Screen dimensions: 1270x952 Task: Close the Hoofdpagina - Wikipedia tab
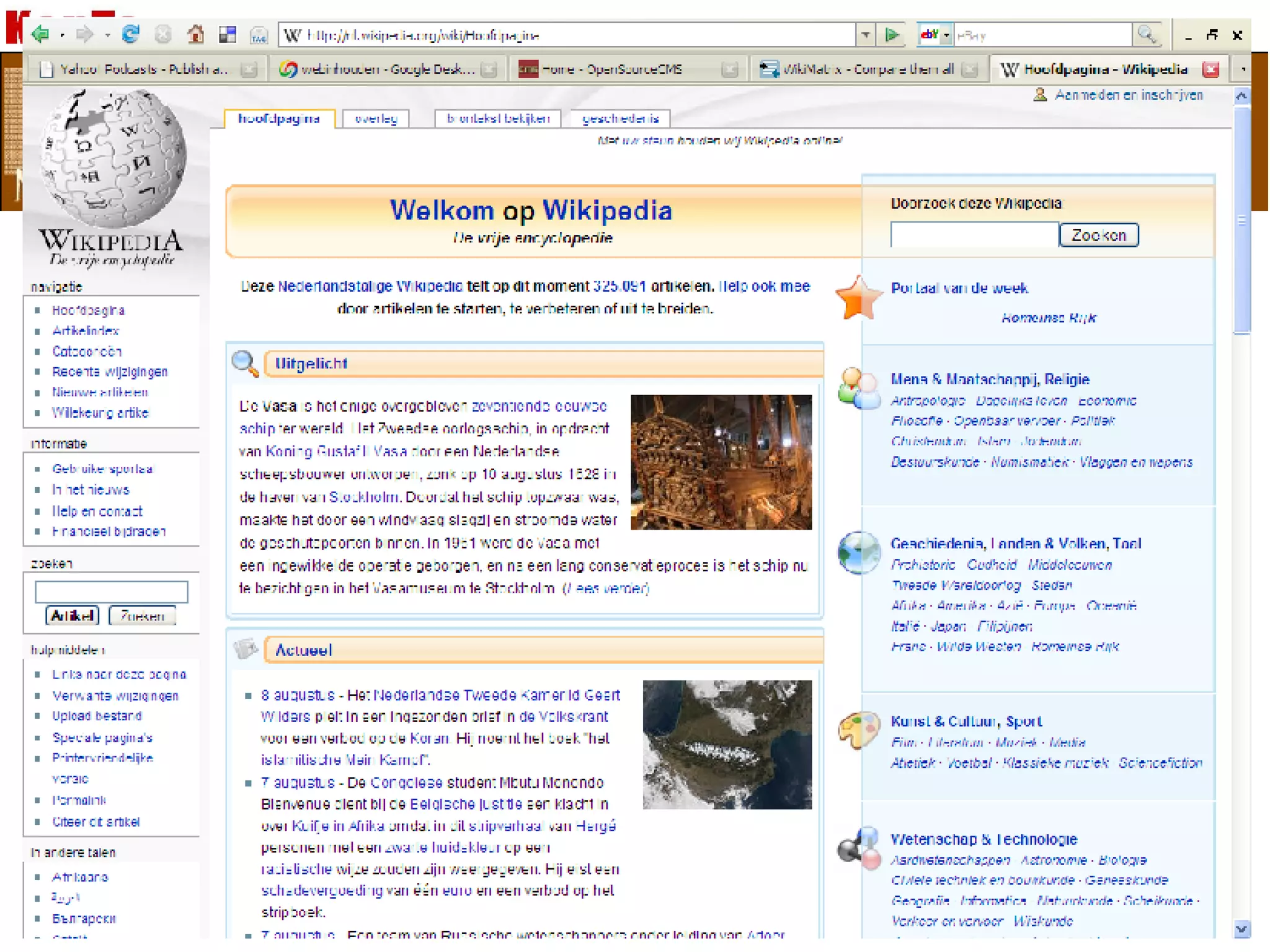(1210, 69)
